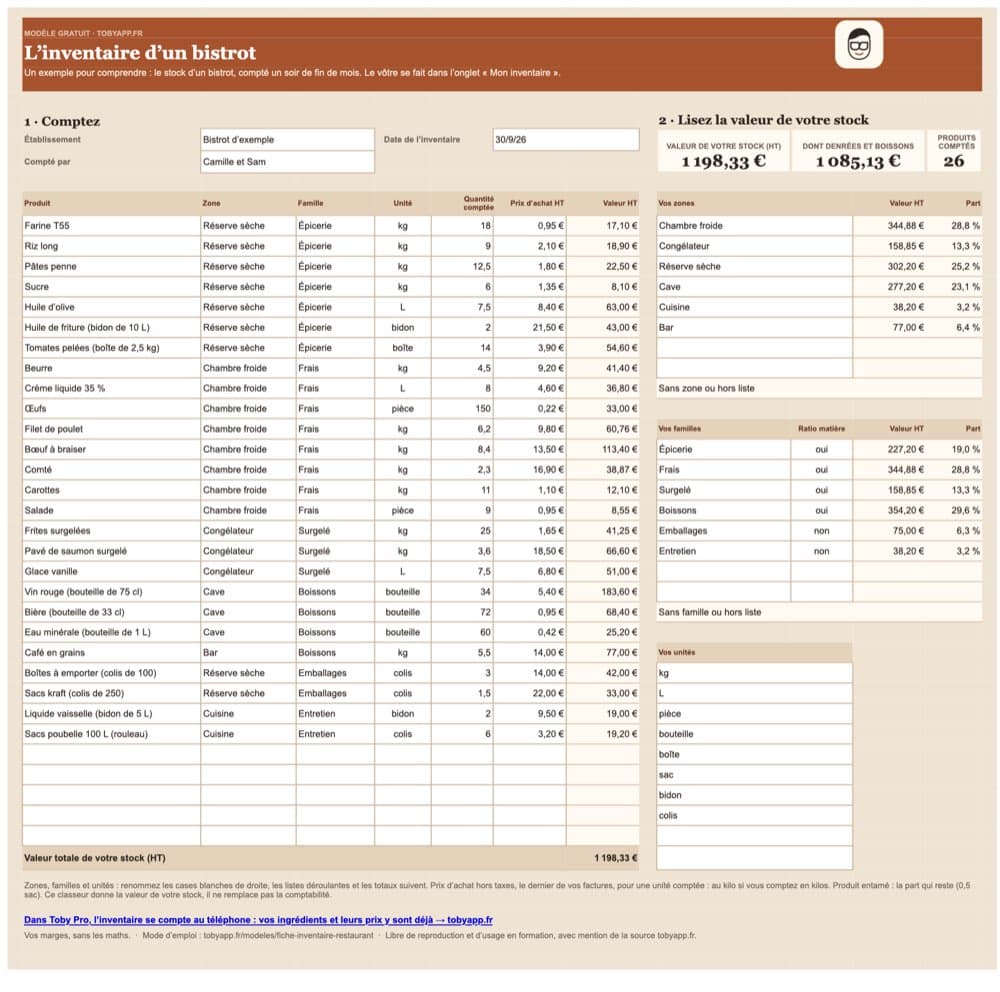Click the stock value total 1 198,33 € card
Viewport: 1000px width, 992px height.
[723, 152]
